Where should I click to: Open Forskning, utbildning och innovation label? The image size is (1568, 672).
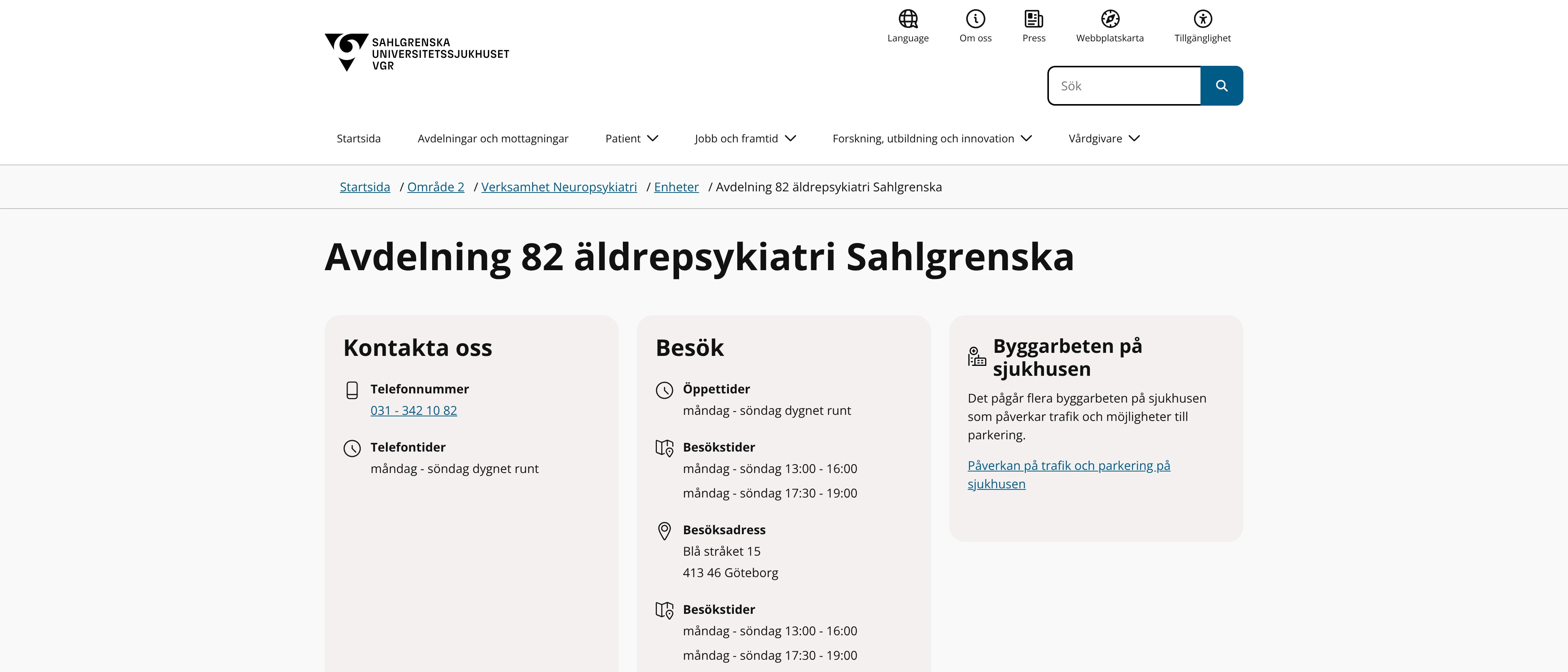(x=923, y=138)
